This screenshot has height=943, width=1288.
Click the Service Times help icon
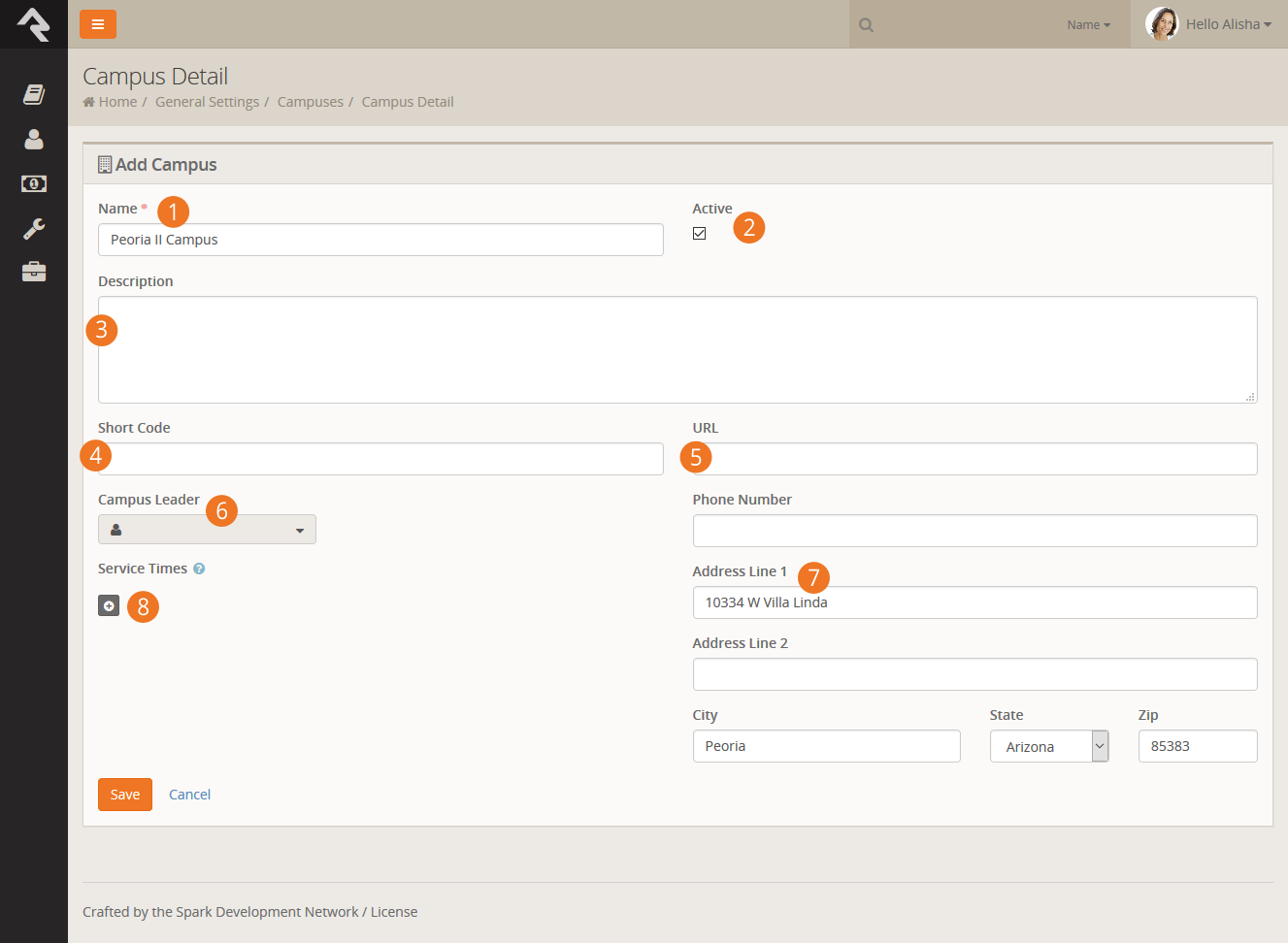199,569
